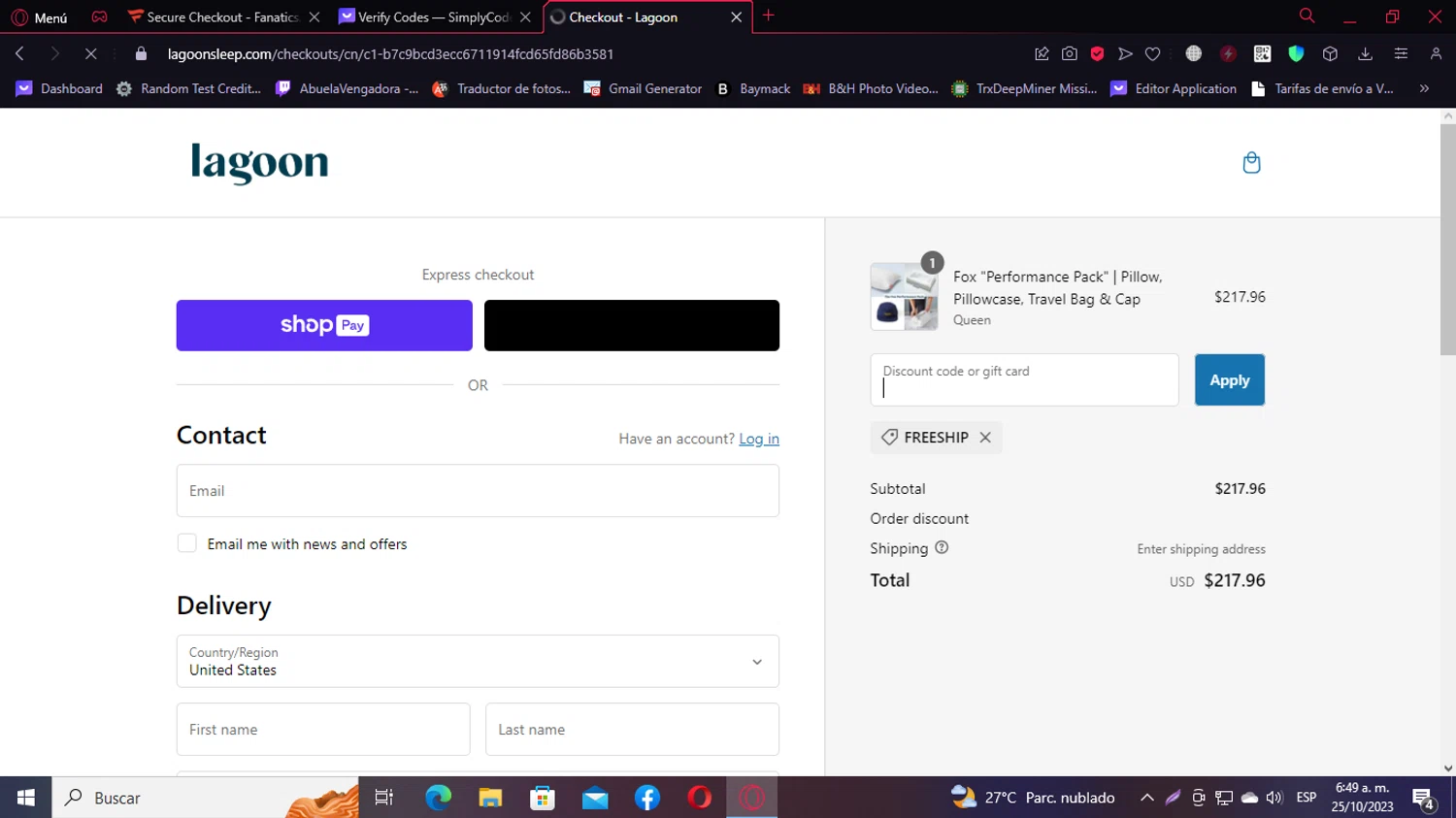Image resolution: width=1456 pixels, height=818 pixels.
Task: Focus the Email input field
Action: click(478, 491)
